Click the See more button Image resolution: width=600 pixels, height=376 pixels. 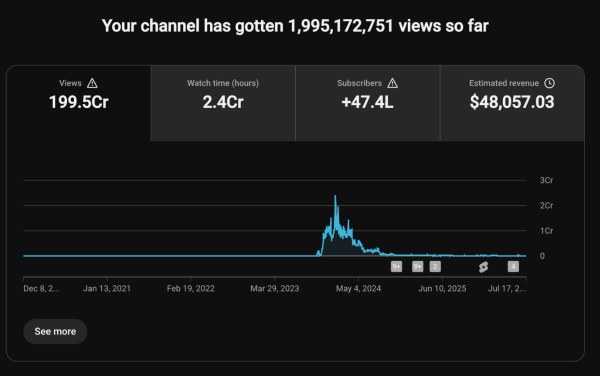click(55, 331)
